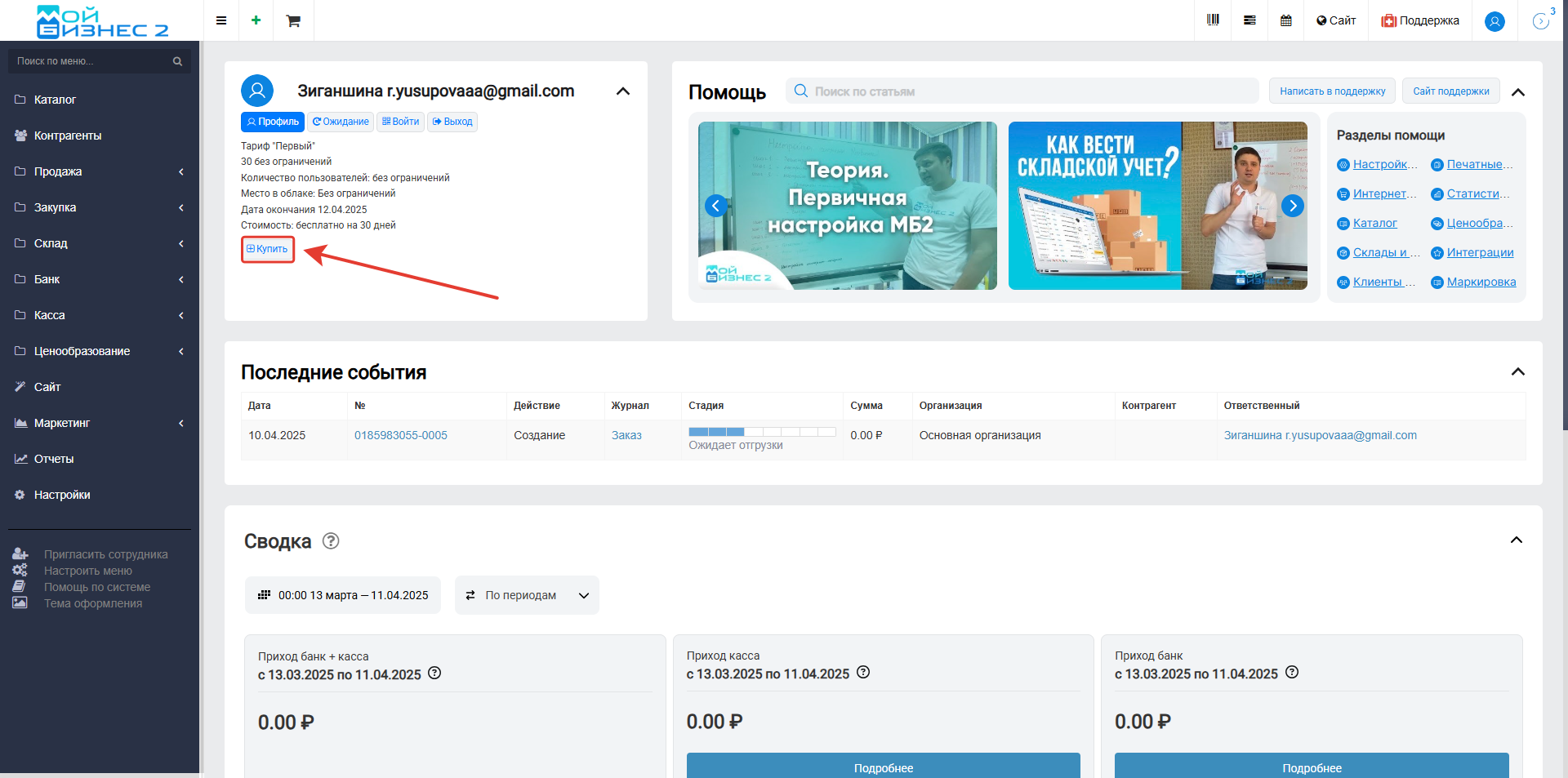Click the user avatar icon in header

point(1494,21)
